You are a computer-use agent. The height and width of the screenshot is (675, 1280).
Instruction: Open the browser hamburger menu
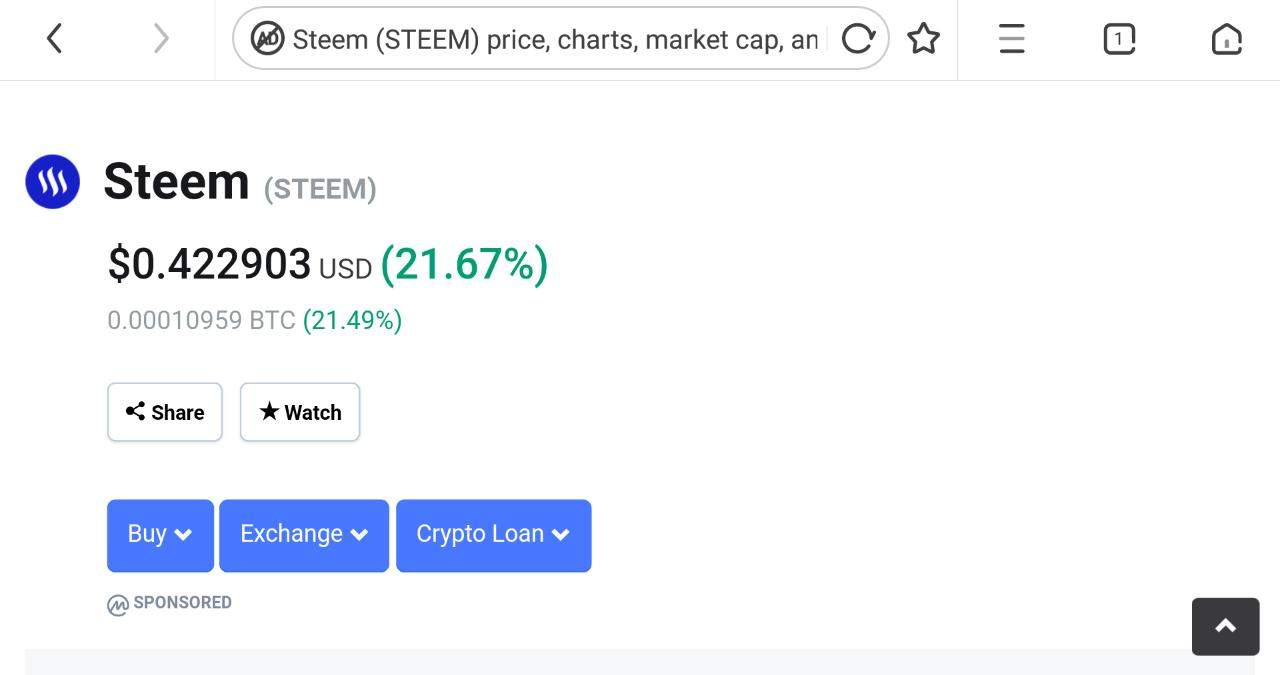point(1012,39)
